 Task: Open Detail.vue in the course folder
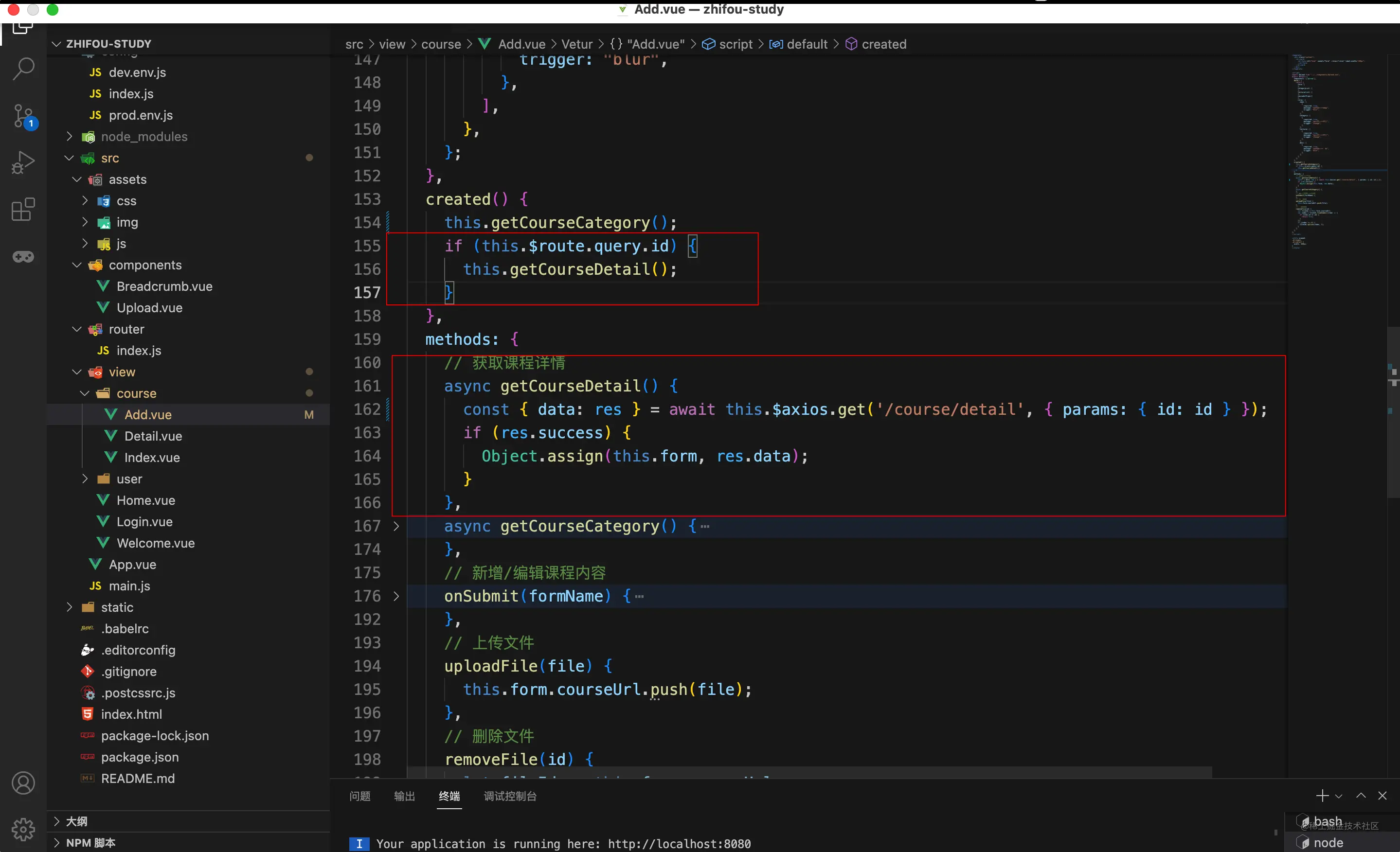click(153, 436)
